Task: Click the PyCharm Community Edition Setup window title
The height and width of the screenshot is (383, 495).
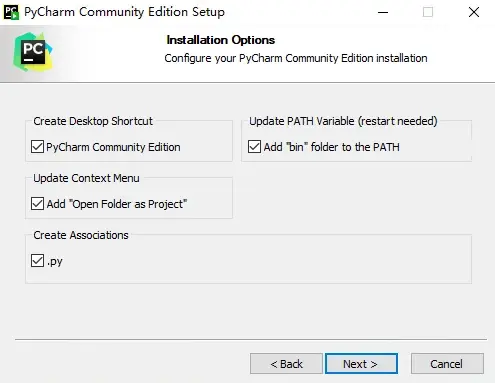Action: tap(124, 12)
